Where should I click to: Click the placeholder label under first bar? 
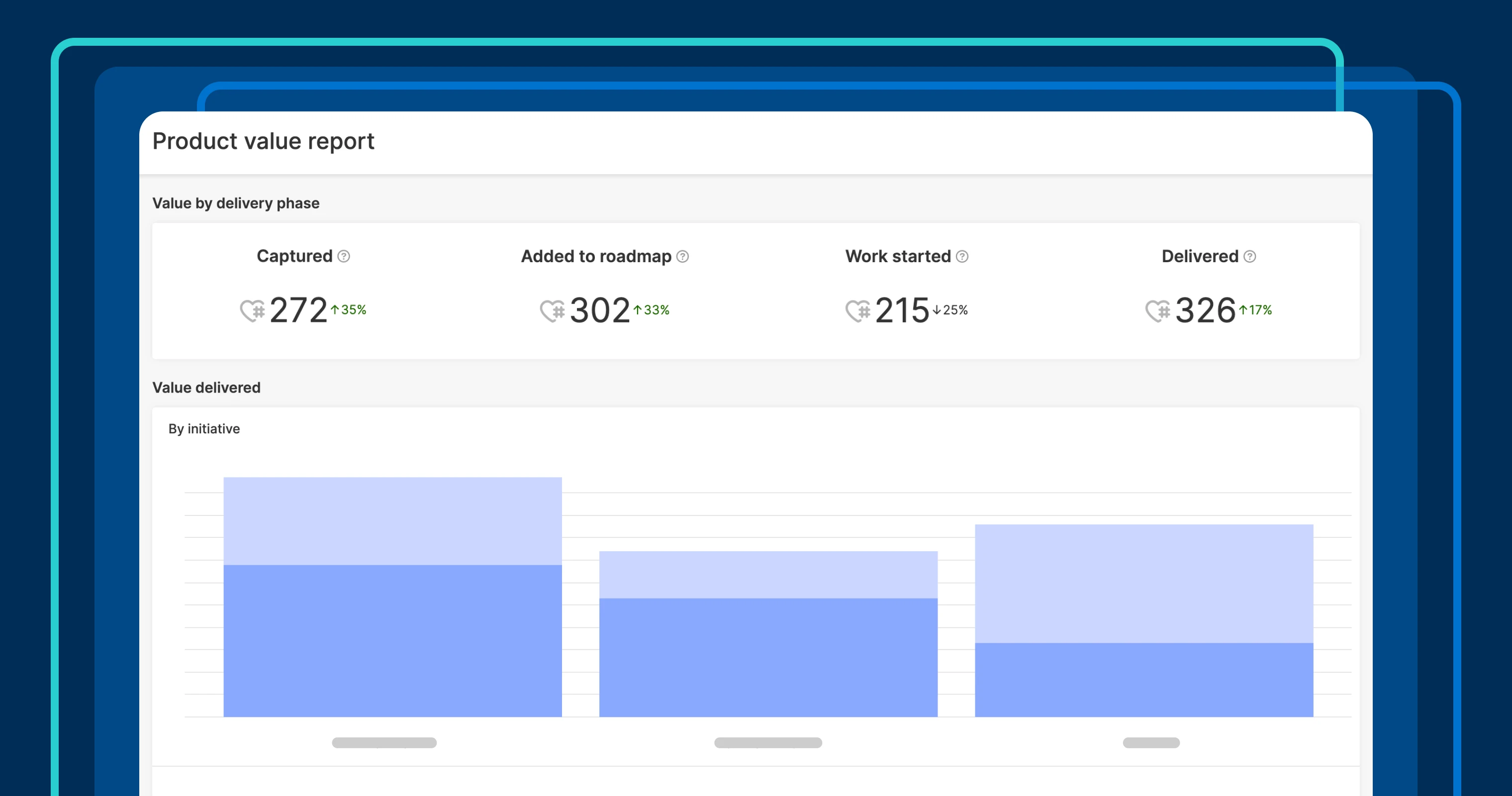384,743
